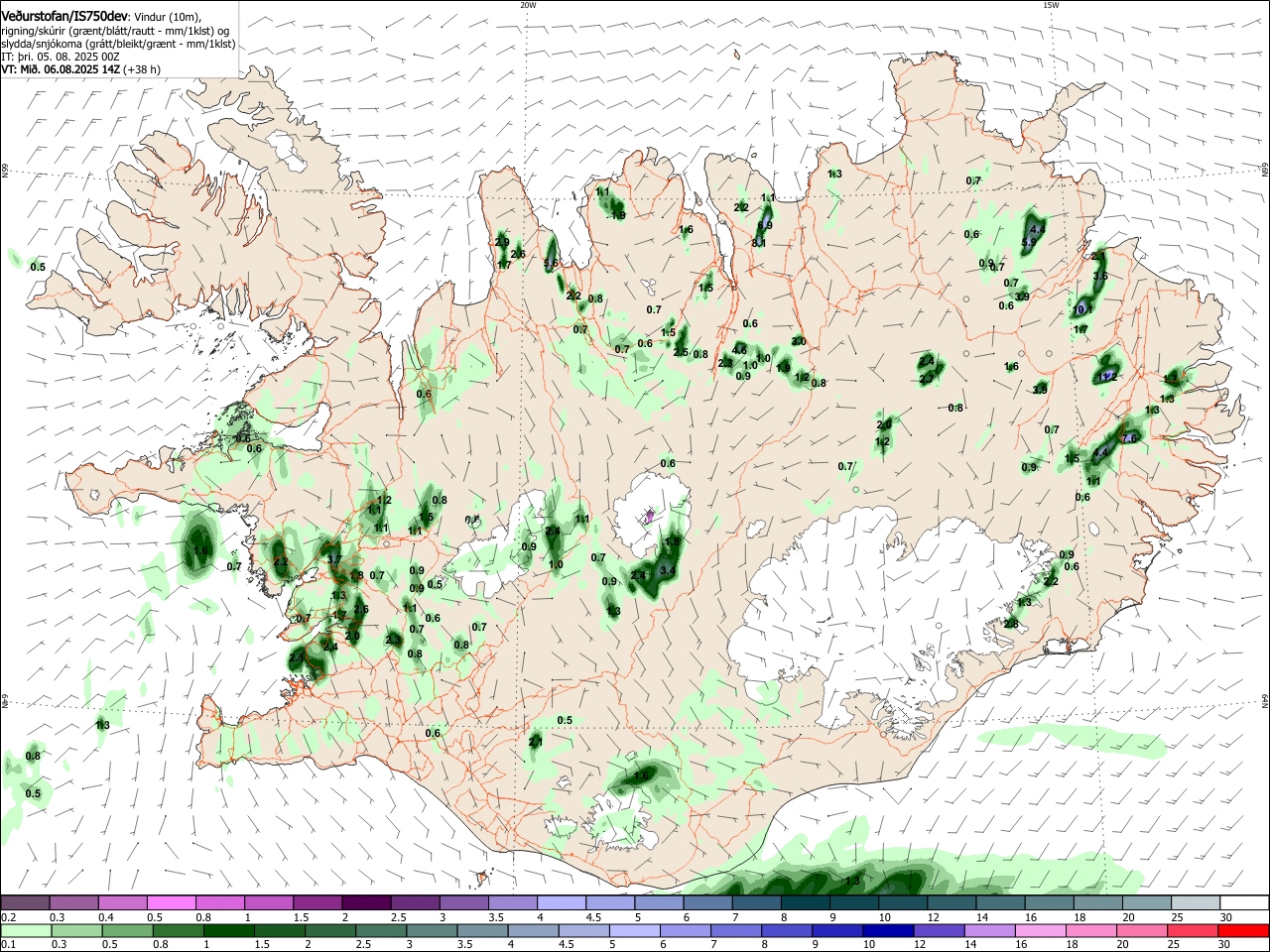
Task: Click the 8.1 precipitation value in the north
Action: coord(759,243)
